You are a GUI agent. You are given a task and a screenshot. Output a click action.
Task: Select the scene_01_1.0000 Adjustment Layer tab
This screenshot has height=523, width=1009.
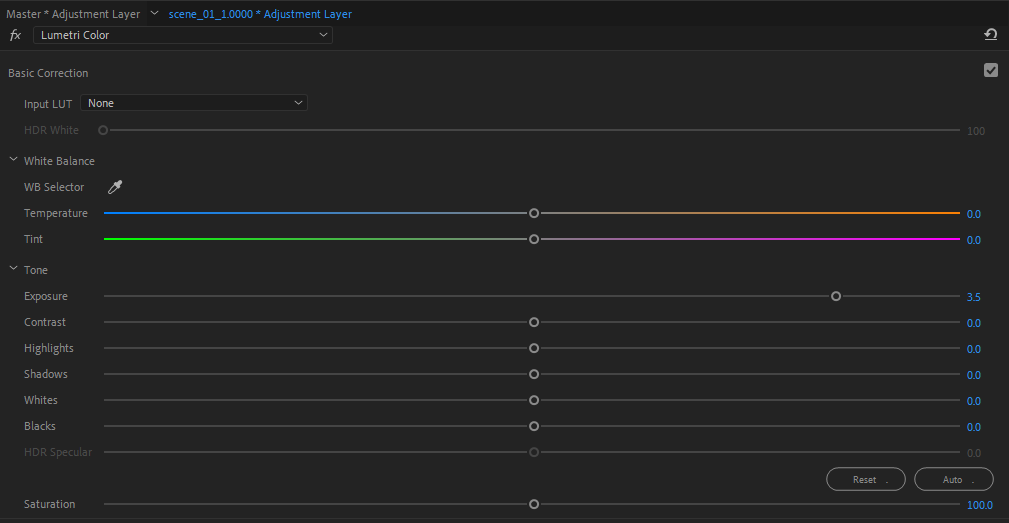[260, 14]
